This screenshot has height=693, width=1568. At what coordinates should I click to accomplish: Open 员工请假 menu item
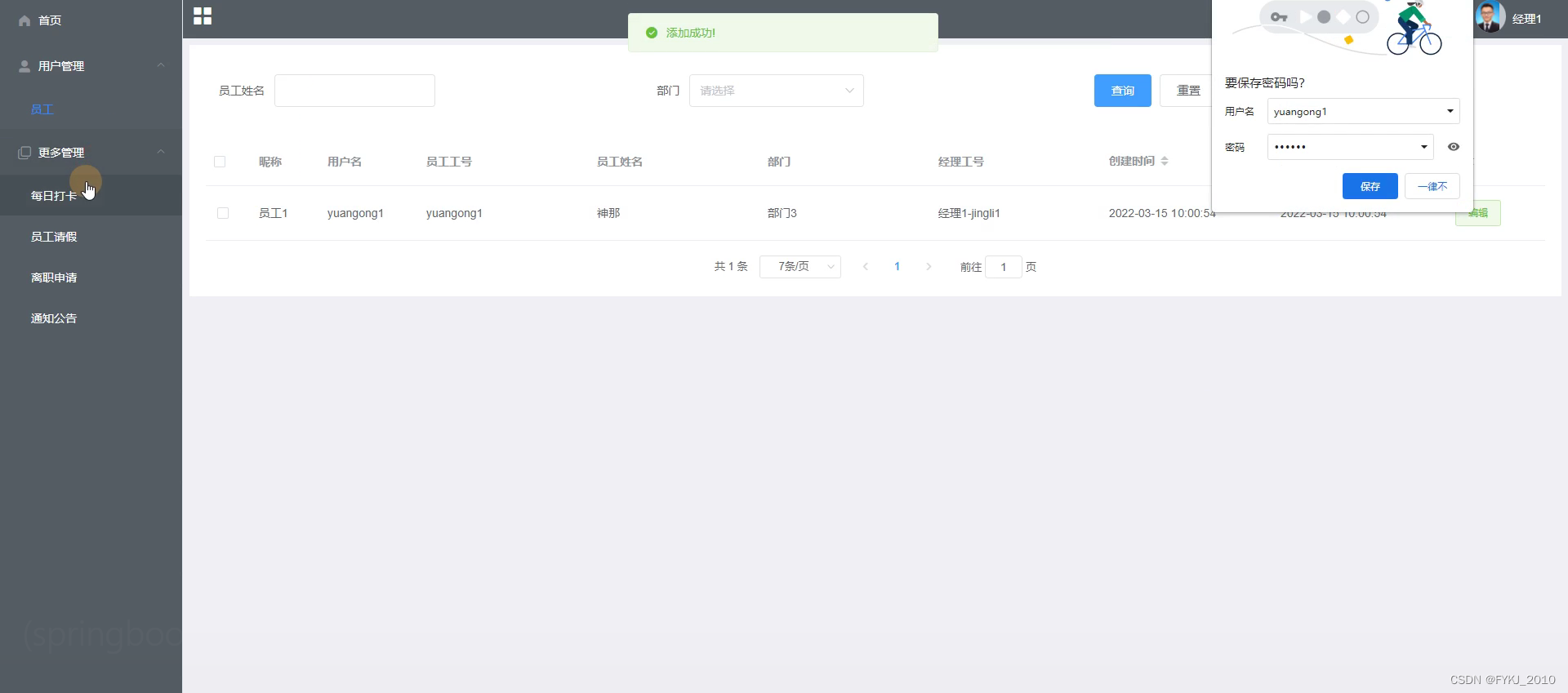point(54,237)
